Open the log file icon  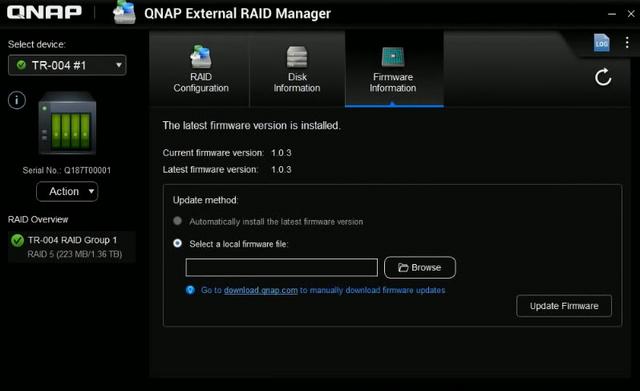click(x=602, y=43)
